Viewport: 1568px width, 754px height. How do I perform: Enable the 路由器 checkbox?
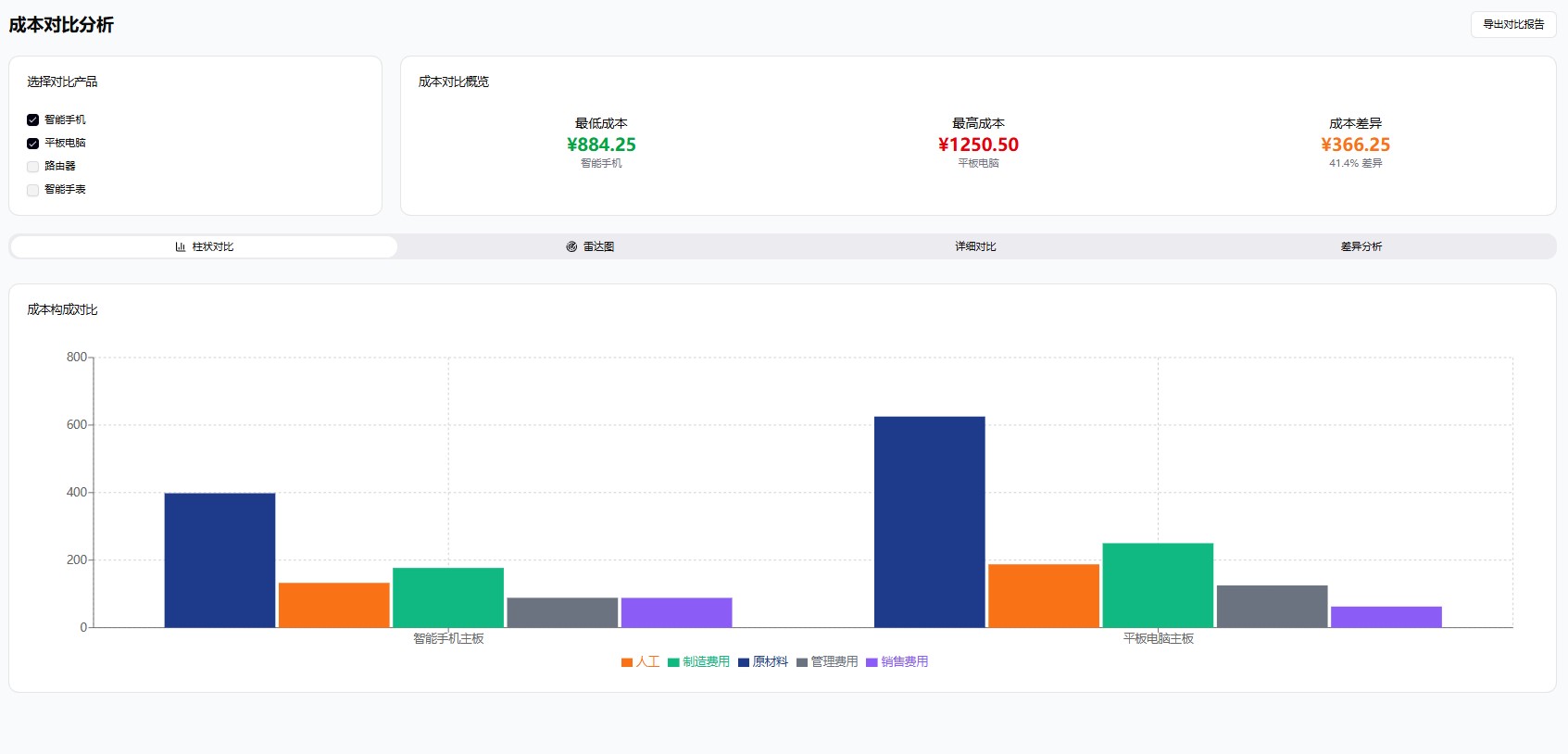click(33, 167)
